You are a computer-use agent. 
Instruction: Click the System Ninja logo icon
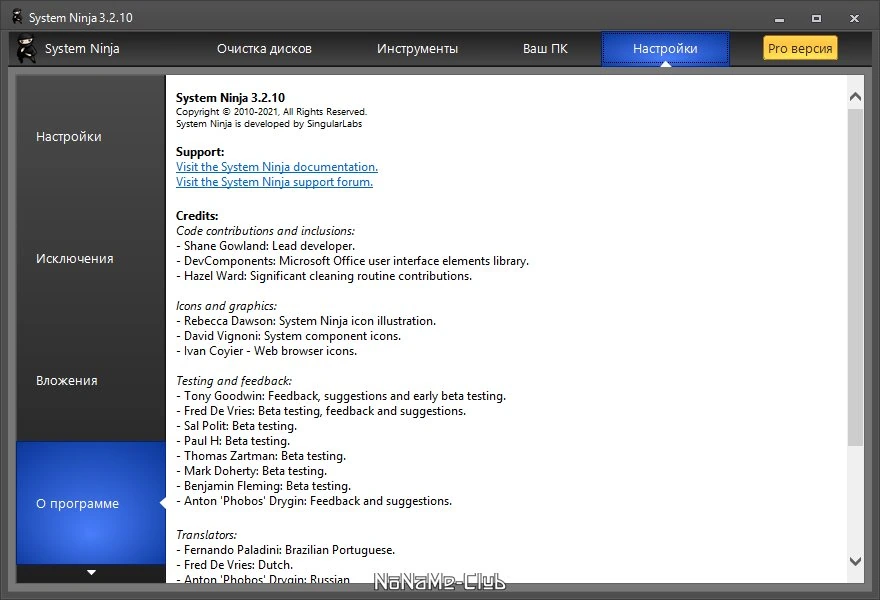click(26, 48)
